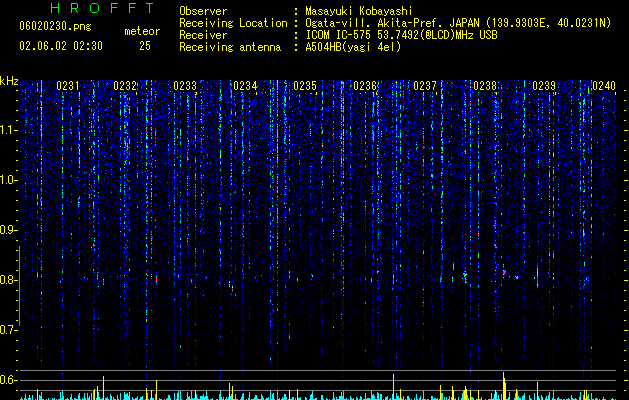Click the 0231 time marker

[68, 86]
